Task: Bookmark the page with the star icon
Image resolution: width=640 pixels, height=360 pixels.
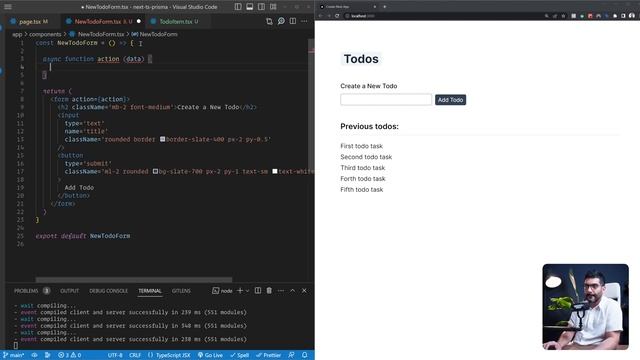Action: pyautogui.click(x=563, y=16)
